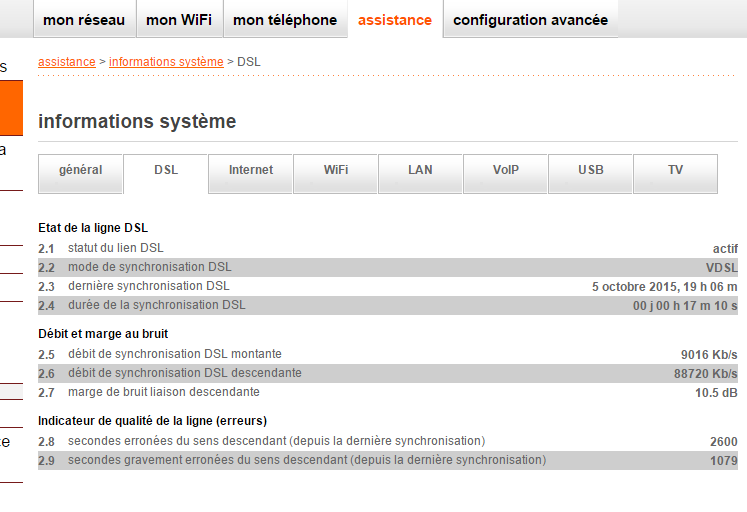Click the 10.5 dB noise margin value

click(x=715, y=392)
